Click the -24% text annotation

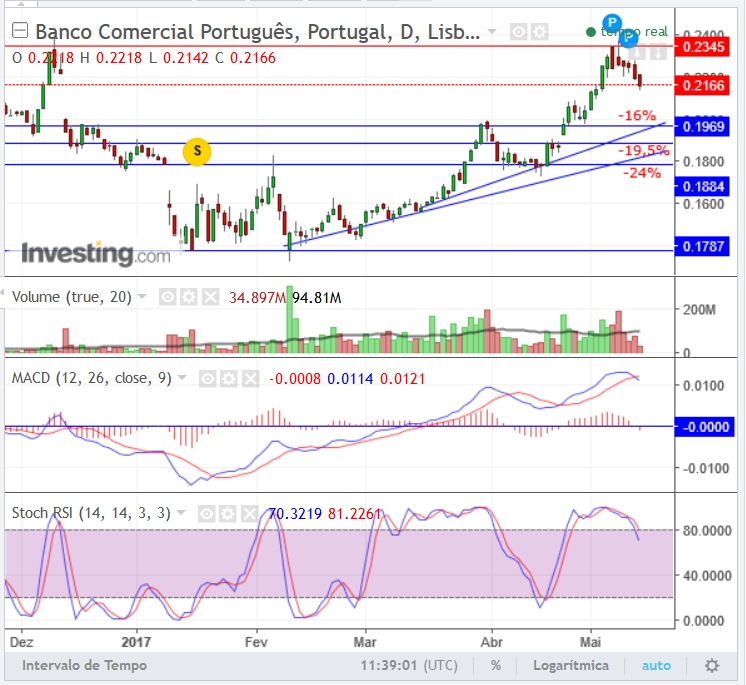tap(642, 173)
